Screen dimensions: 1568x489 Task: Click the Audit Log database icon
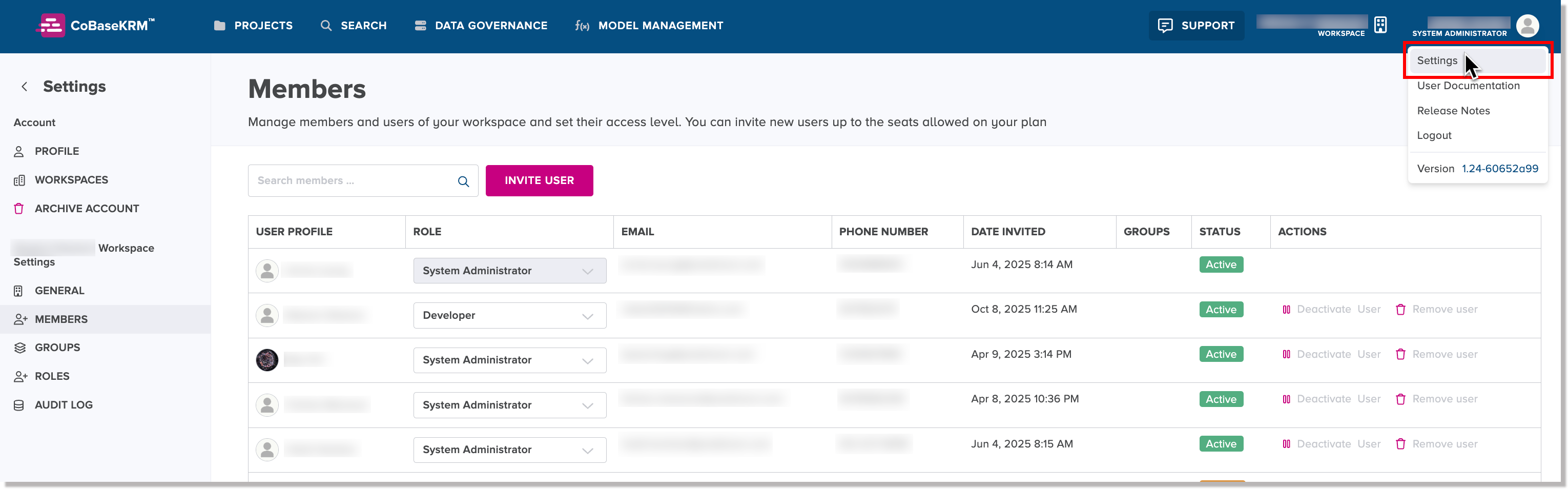[19, 405]
